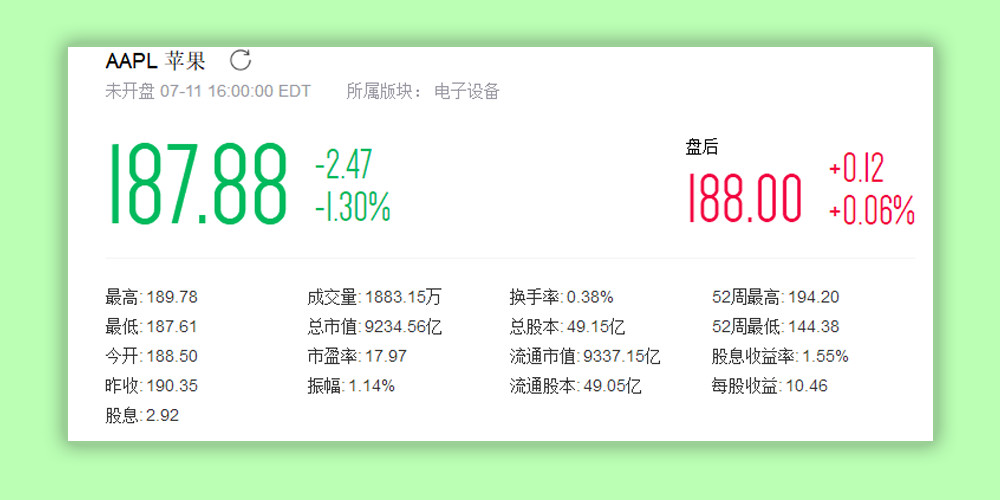
Task: Click the 流通市值: 9337.15亿 entry
Action: (585, 357)
